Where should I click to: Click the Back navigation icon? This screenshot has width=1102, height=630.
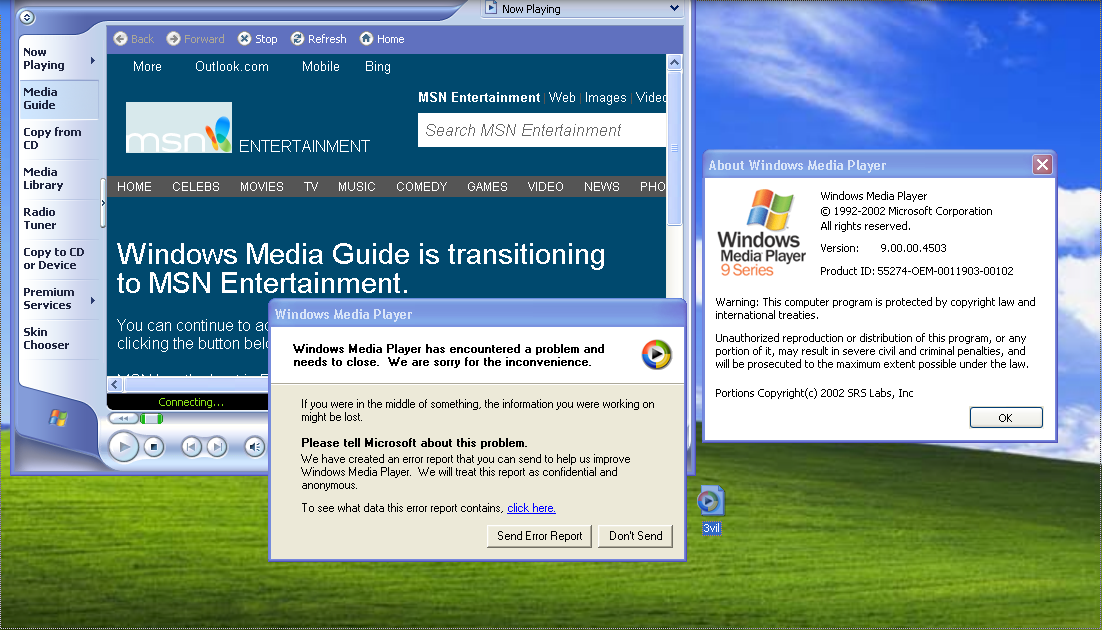tap(121, 39)
